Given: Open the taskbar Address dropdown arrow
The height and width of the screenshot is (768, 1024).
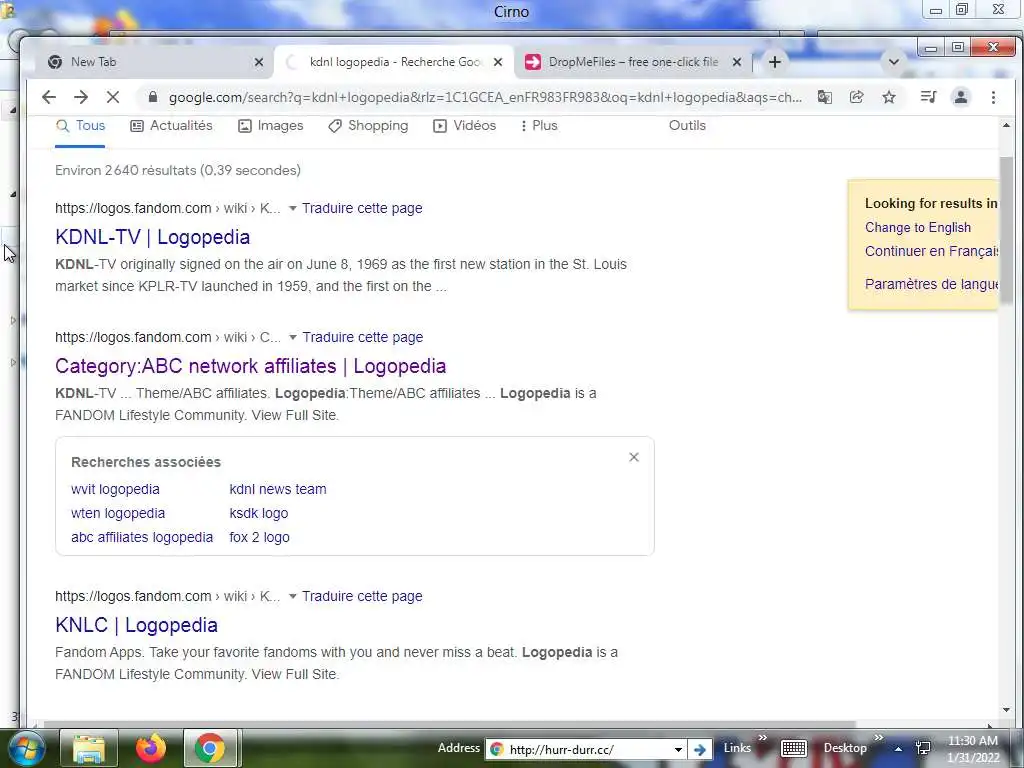Looking at the screenshot, I should click(x=678, y=750).
